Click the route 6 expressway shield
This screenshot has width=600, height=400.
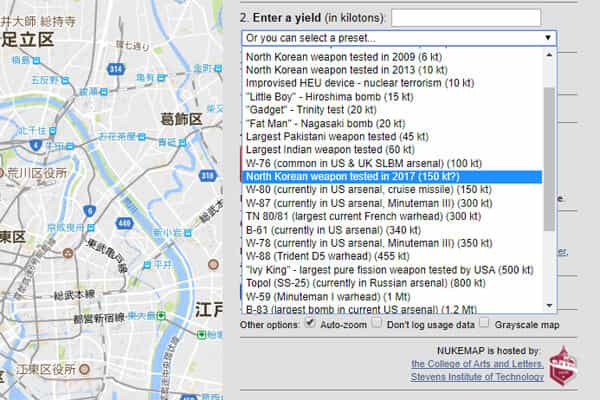pos(89,211)
